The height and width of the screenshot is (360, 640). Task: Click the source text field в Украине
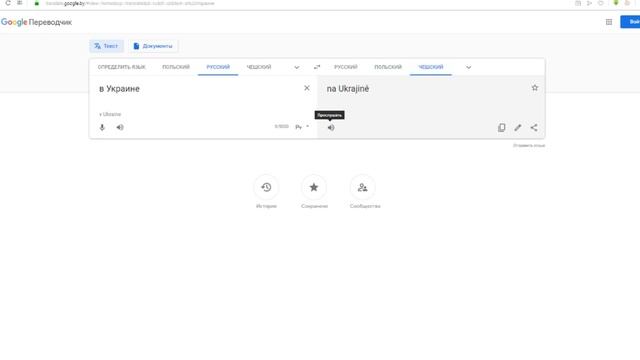pyautogui.click(x=119, y=89)
